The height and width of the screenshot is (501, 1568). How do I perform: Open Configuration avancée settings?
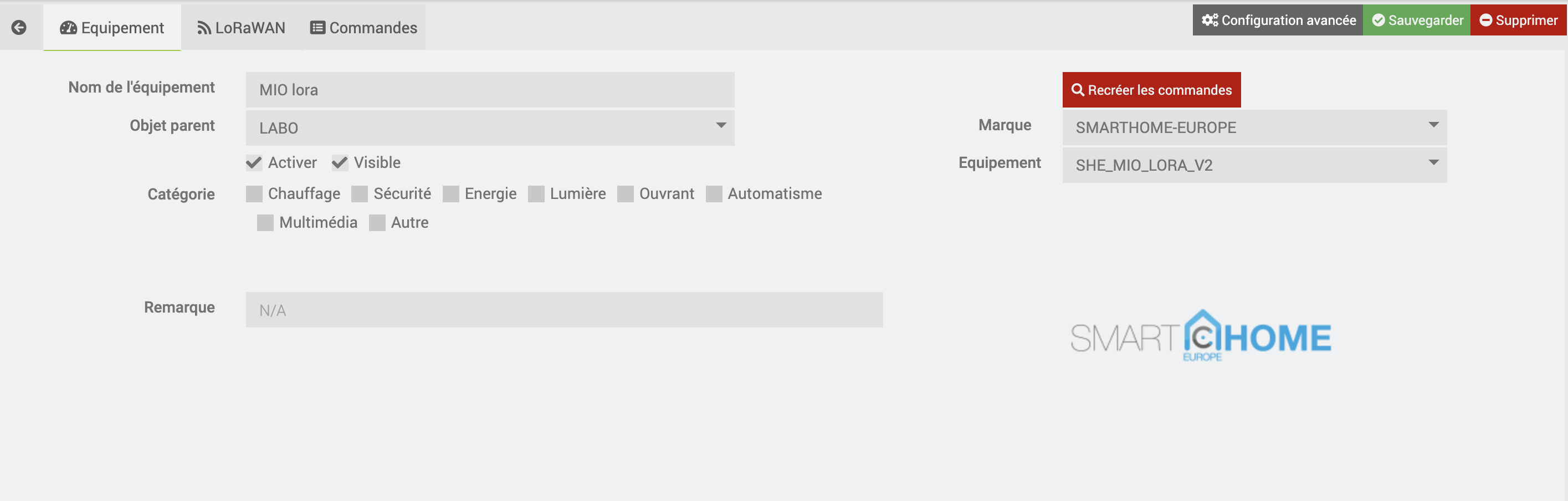coord(1278,20)
